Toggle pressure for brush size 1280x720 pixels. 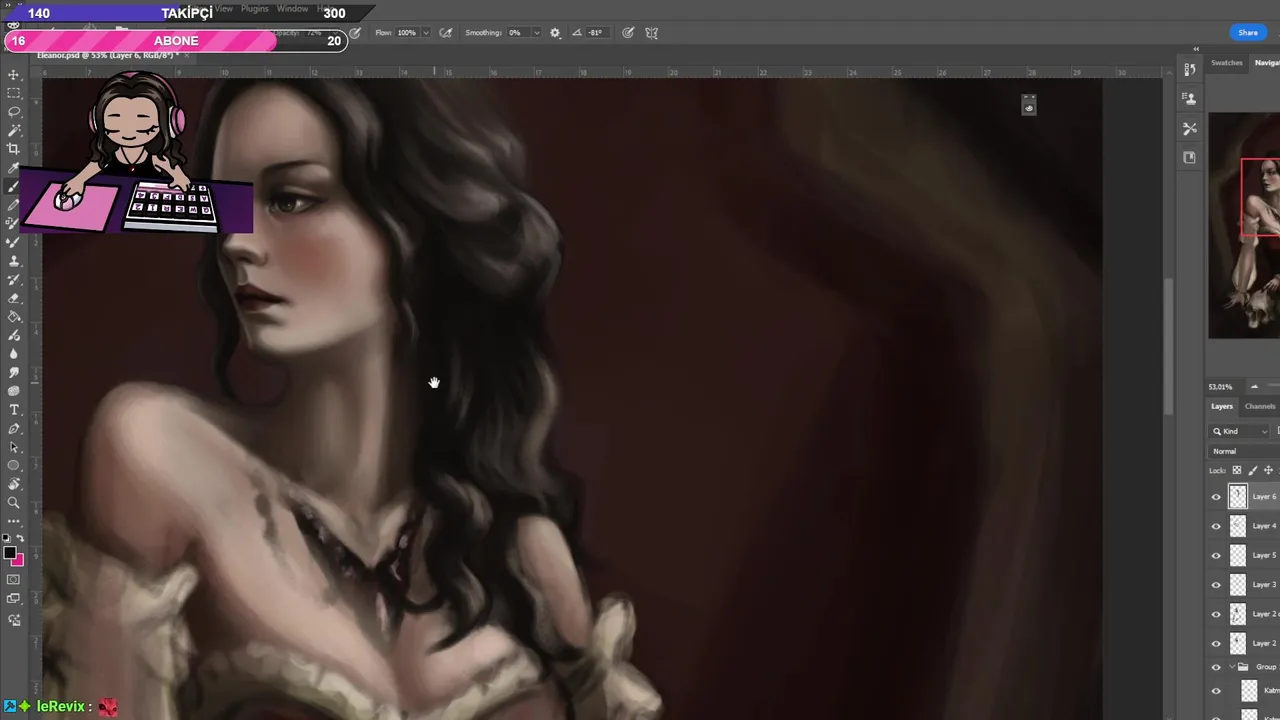(628, 33)
